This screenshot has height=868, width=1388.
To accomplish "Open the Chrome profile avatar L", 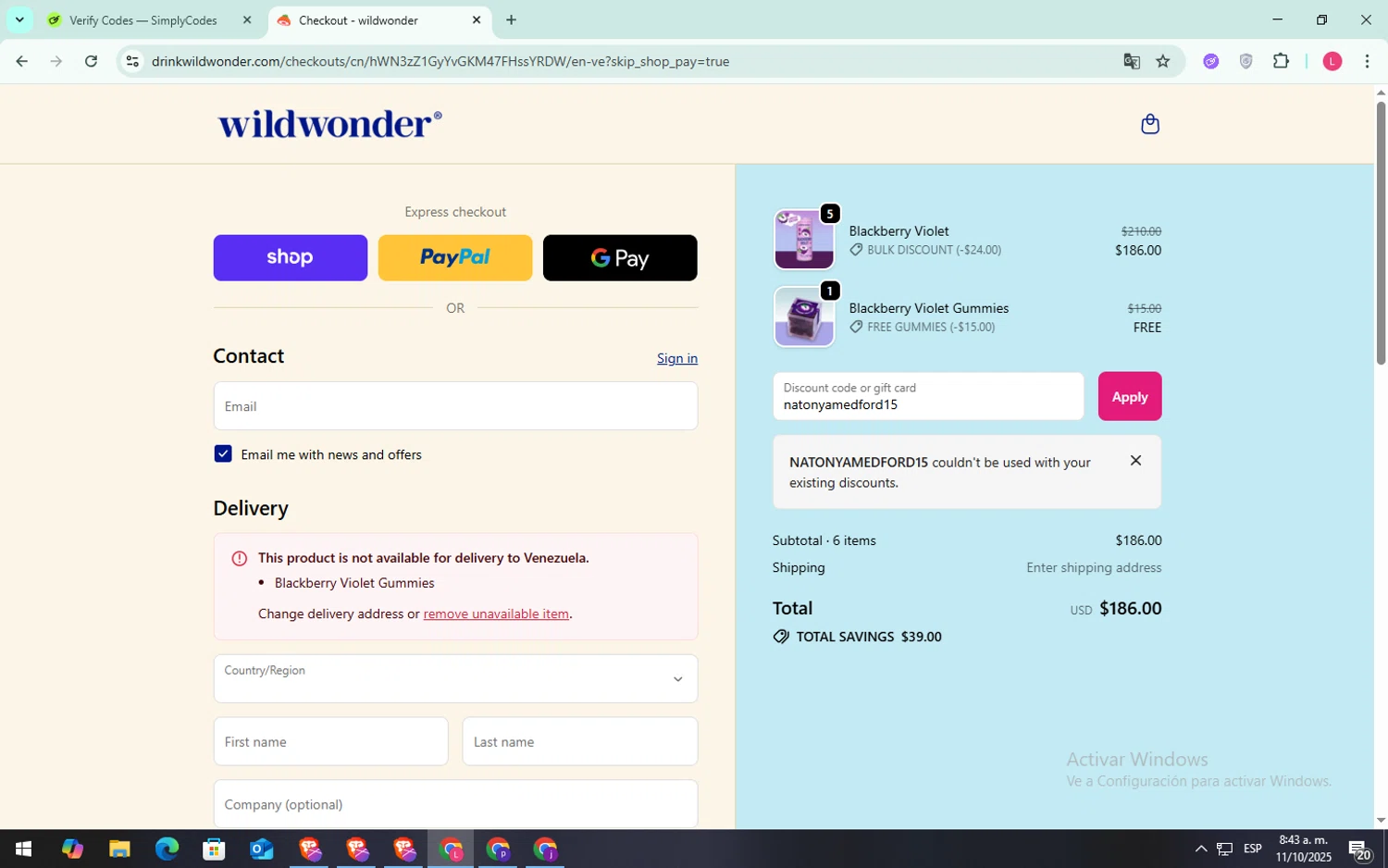I will coord(1332,61).
